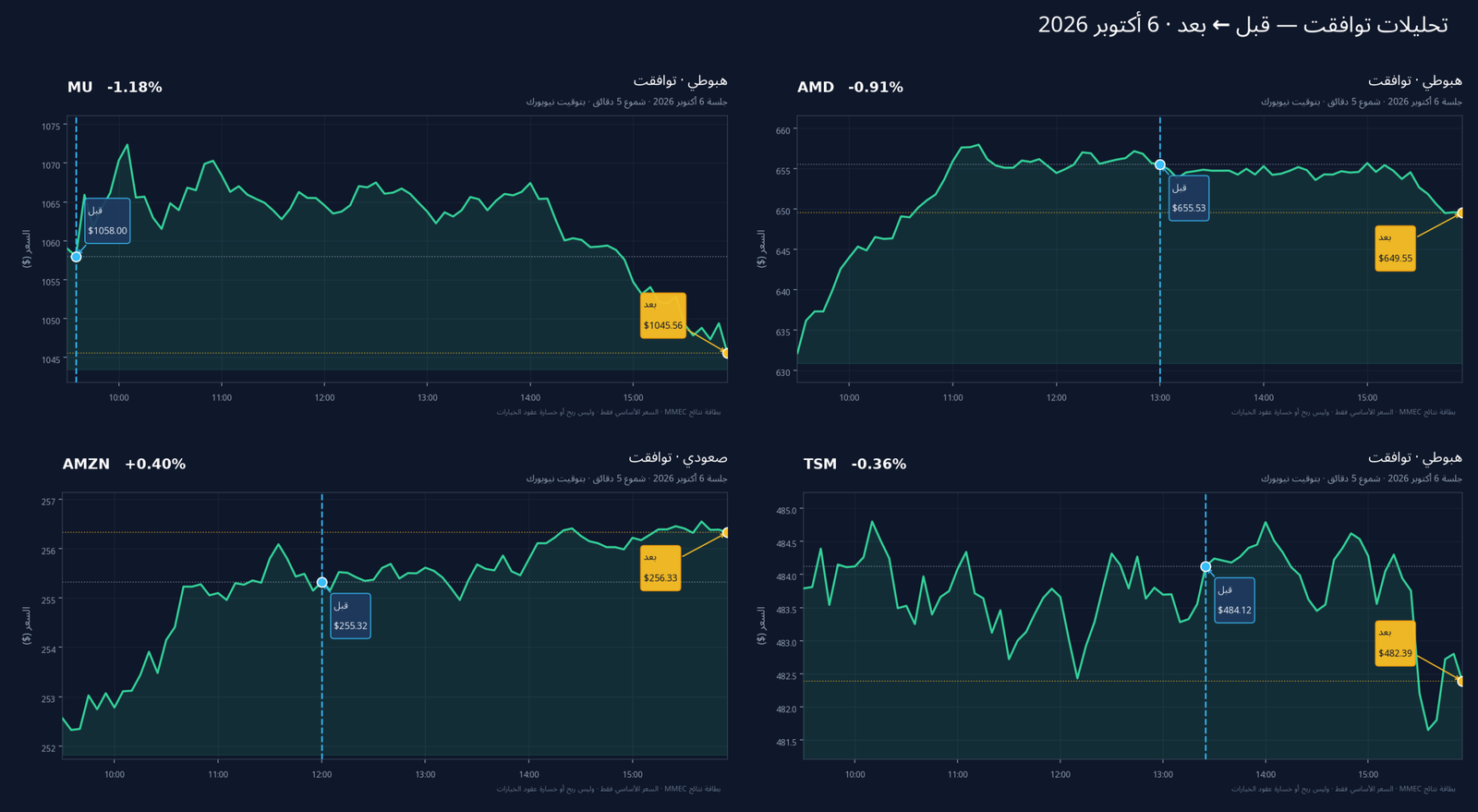Viewport: 1478px width, 812px height.
Task: Click the AMZN +0.40% chart title
Action: pos(124,464)
